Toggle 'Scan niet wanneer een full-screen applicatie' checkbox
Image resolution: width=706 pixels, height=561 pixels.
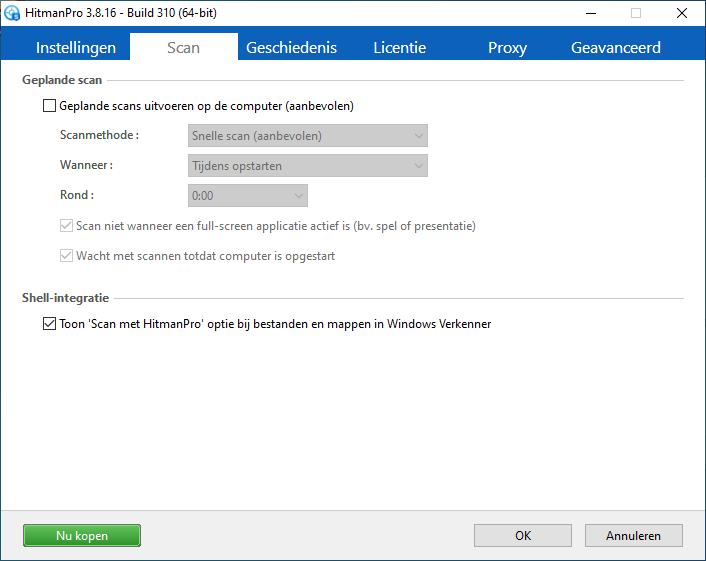tap(66, 226)
